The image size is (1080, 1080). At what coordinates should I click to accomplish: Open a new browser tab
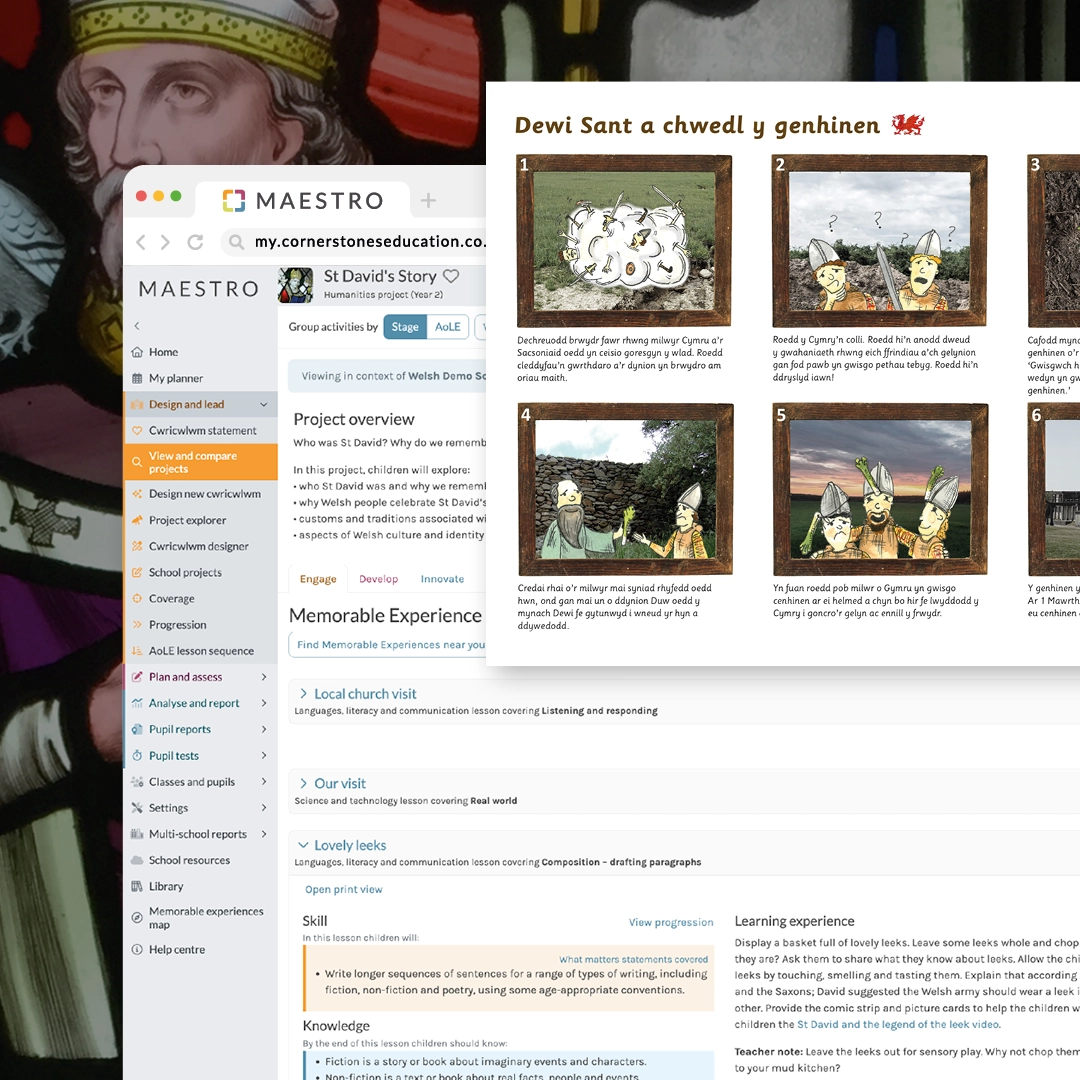coord(428,200)
